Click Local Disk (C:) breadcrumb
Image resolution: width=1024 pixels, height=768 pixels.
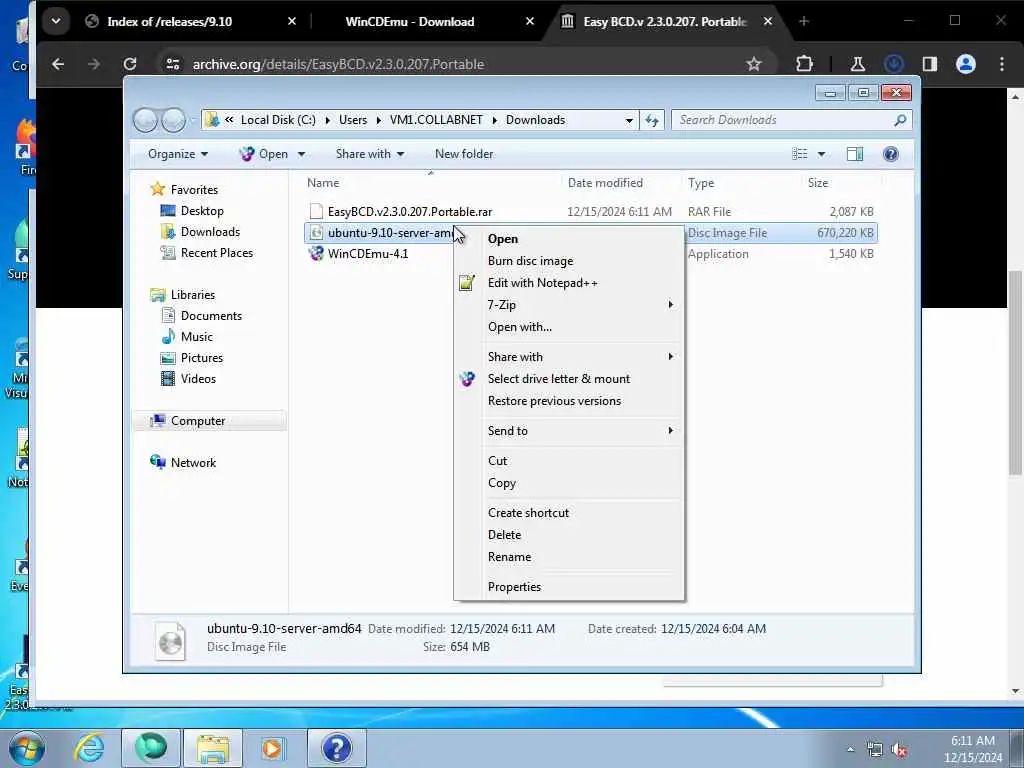point(278,120)
